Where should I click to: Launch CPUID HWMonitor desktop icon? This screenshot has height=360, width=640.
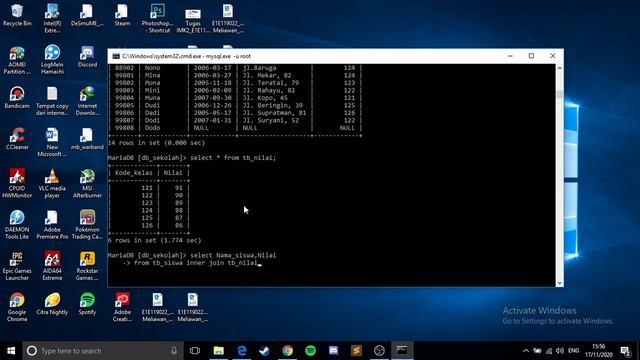point(17,183)
